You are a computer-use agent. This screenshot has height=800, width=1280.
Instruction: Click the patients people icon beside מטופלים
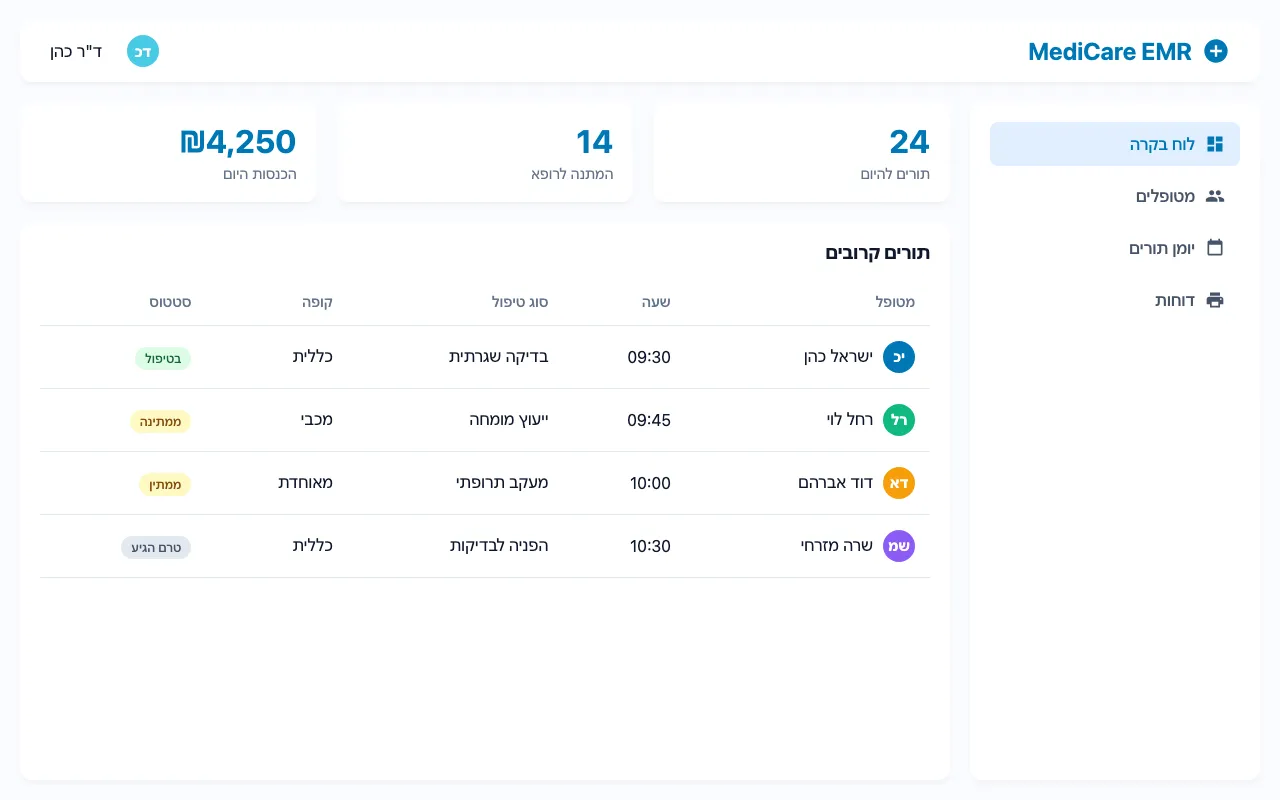click(x=1215, y=196)
